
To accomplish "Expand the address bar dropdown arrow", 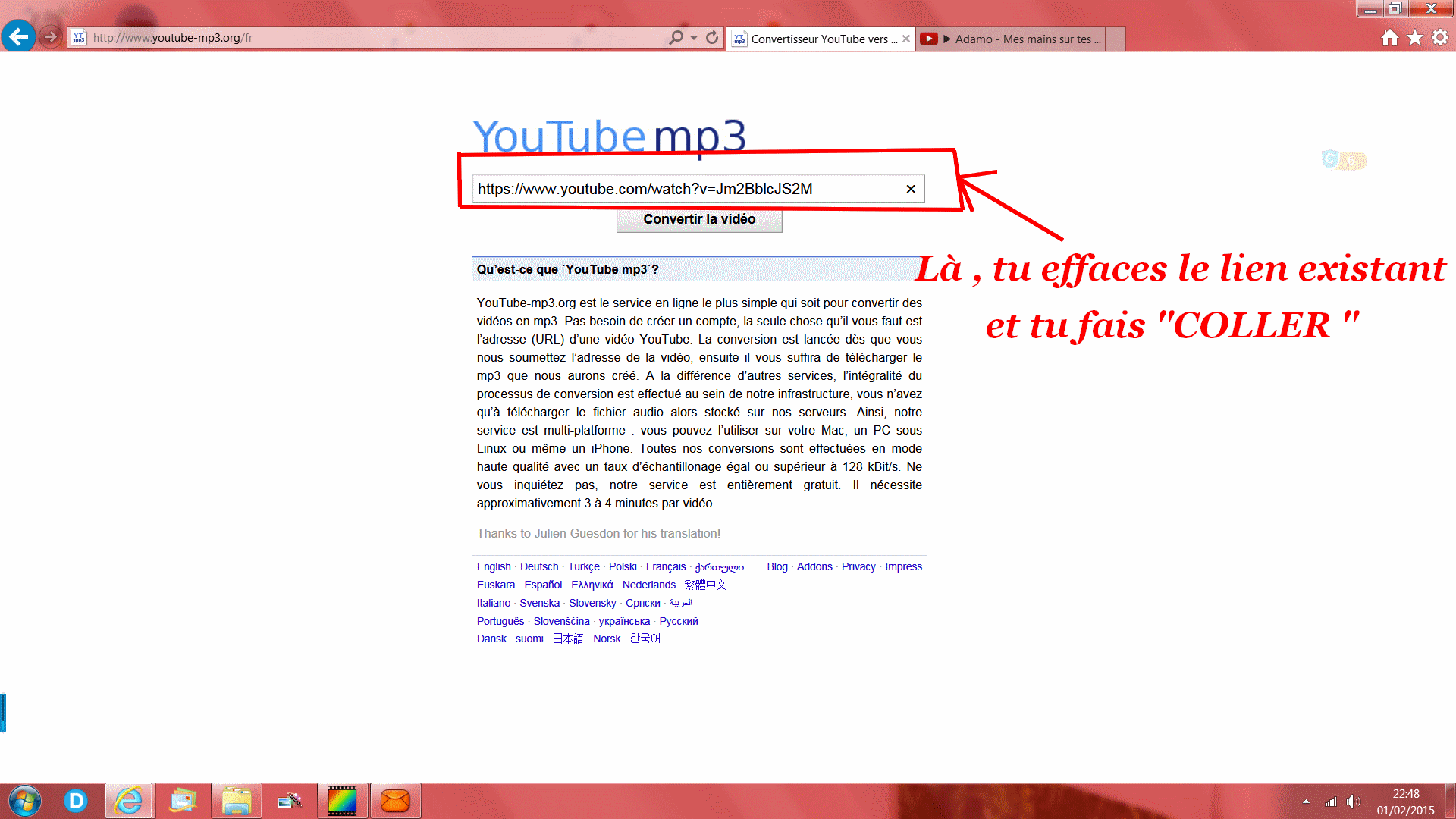I will [694, 38].
